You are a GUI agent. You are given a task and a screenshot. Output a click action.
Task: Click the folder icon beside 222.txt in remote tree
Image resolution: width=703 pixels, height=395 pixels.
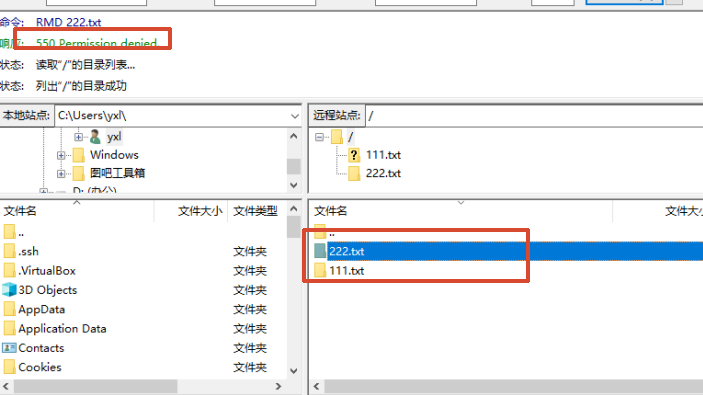coord(354,173)
